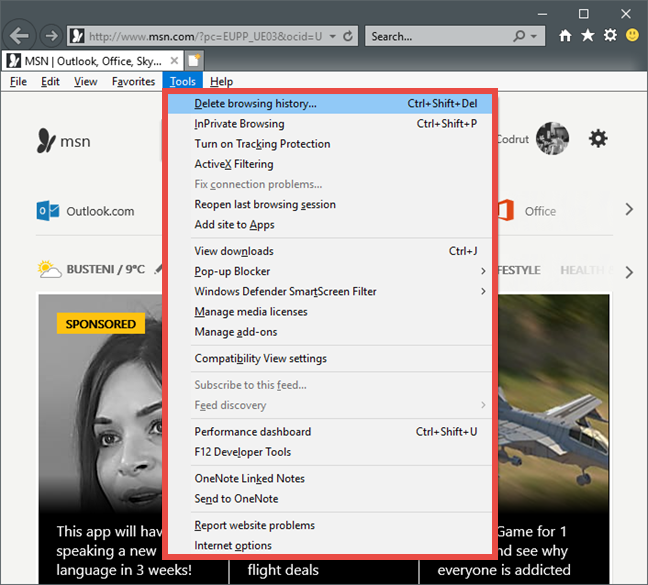The height and width of the screenshot is (585, 648).
Task: Click the smiley feedback icon
Action: (x=632, y=36)
